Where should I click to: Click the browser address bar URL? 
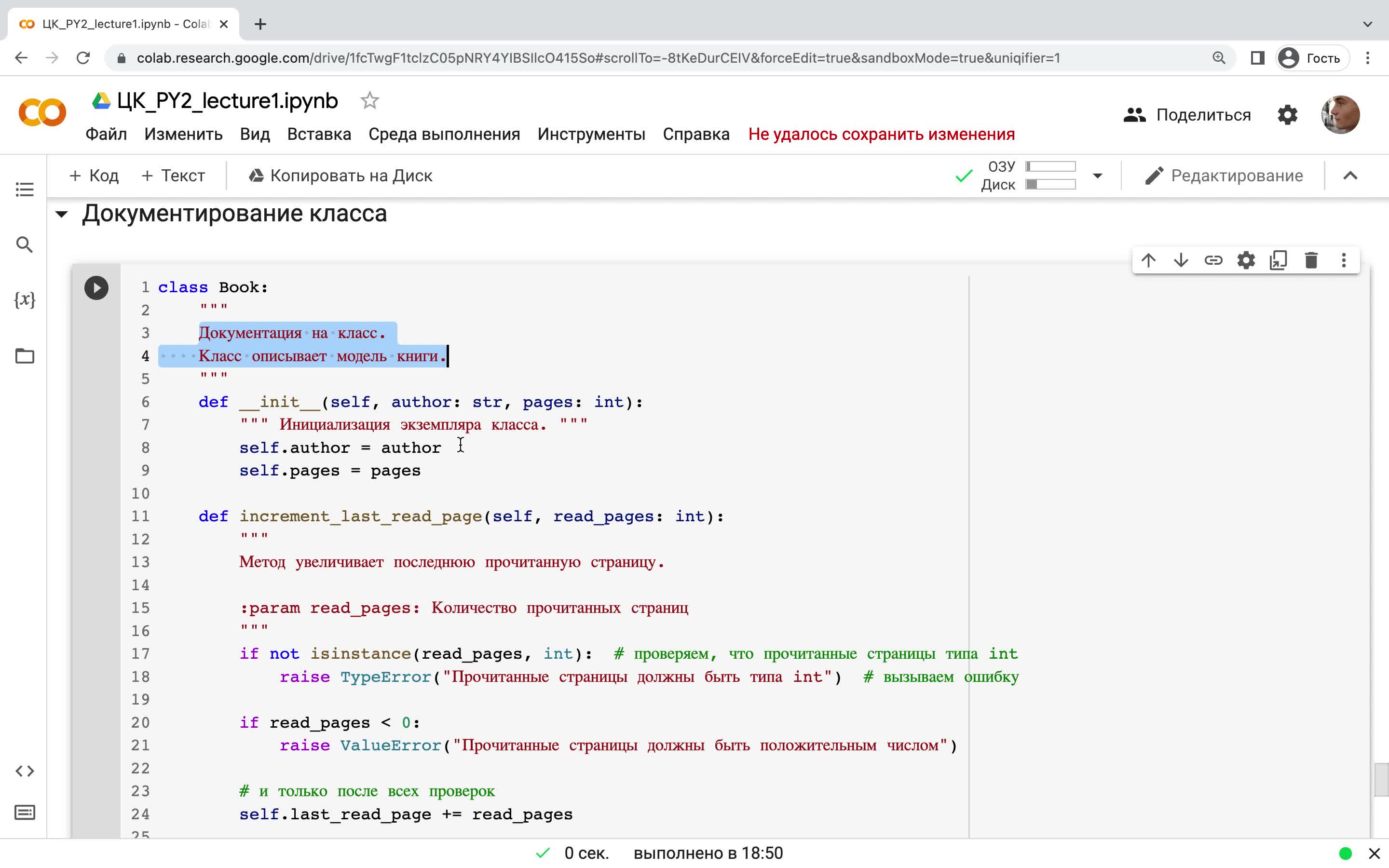[x=598, y=58]
